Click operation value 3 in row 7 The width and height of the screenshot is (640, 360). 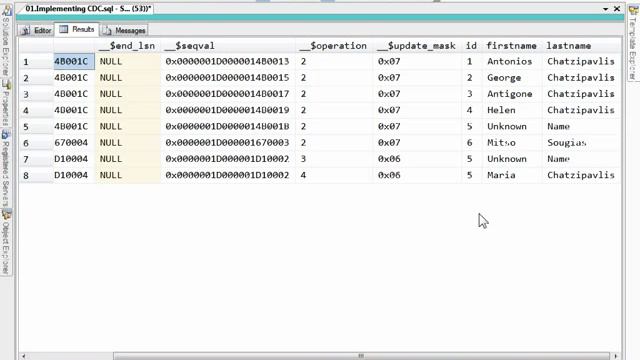click(334, 159)
